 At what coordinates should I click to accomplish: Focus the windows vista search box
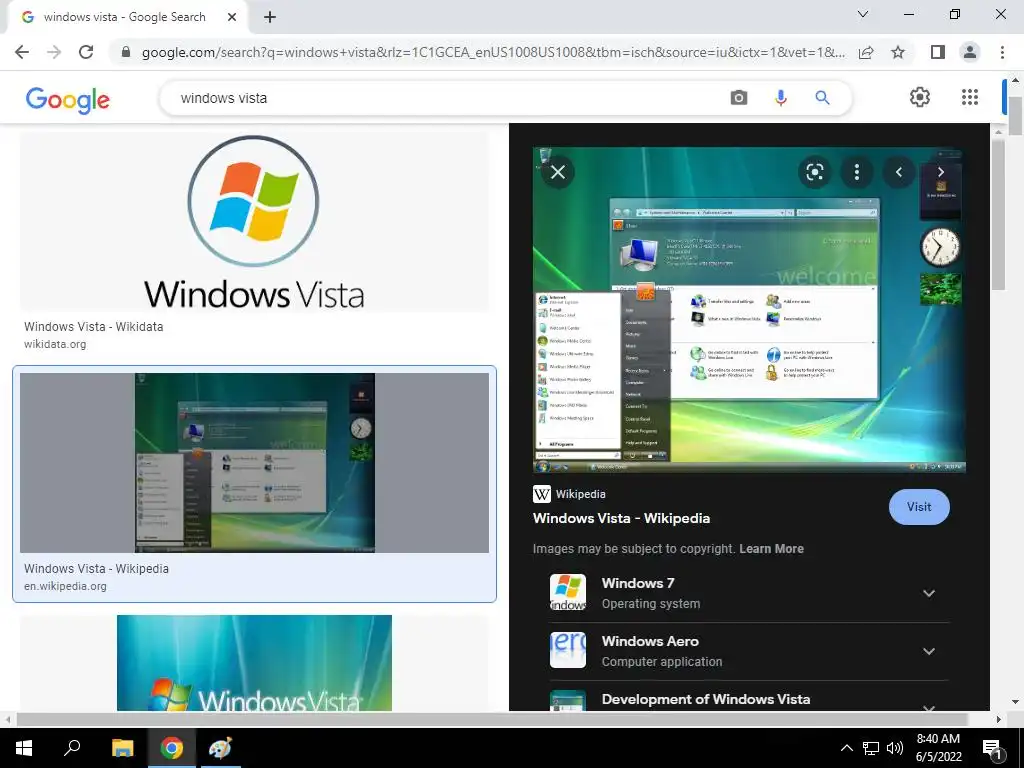(444, 98)
